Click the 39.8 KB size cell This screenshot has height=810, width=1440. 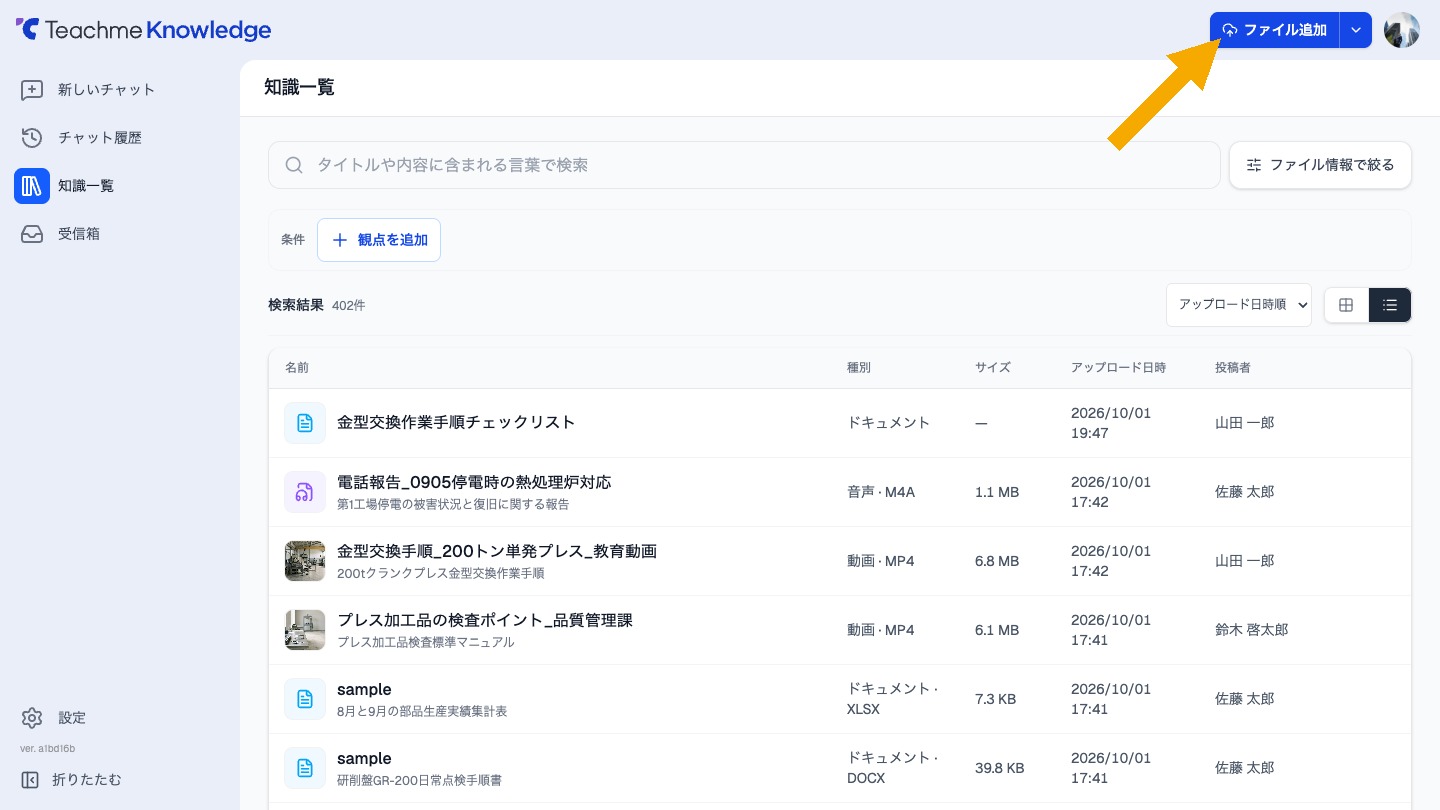click(1000, 768)
